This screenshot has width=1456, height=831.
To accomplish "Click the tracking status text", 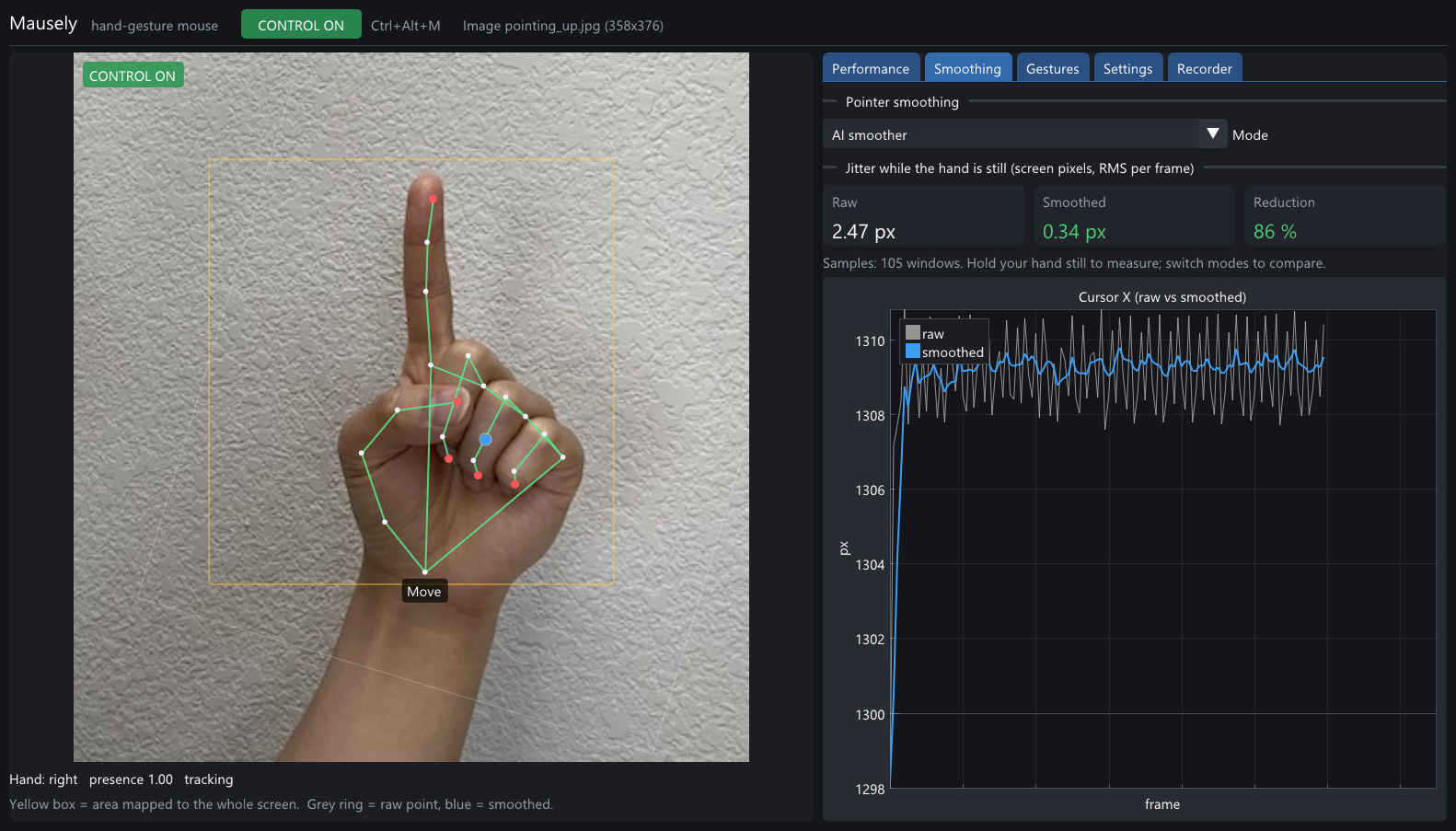I will click(x=209, y=779).
